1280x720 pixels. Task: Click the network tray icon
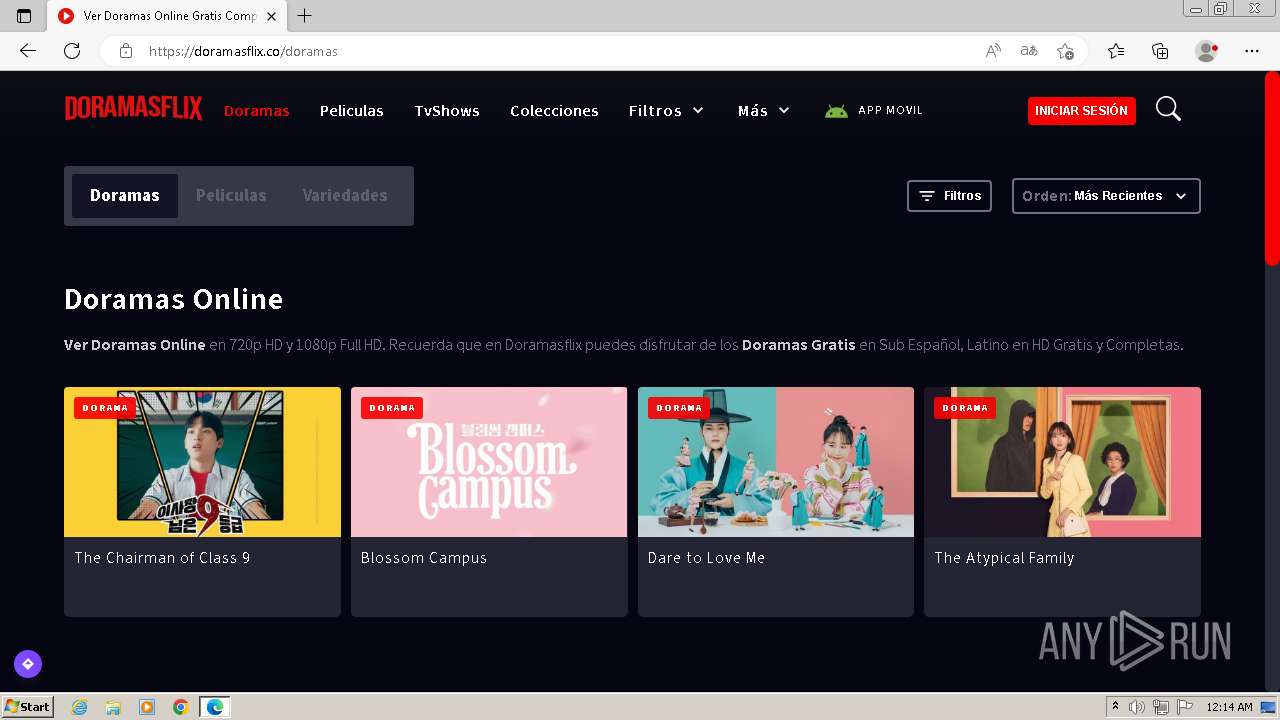tap(1161, 707)
